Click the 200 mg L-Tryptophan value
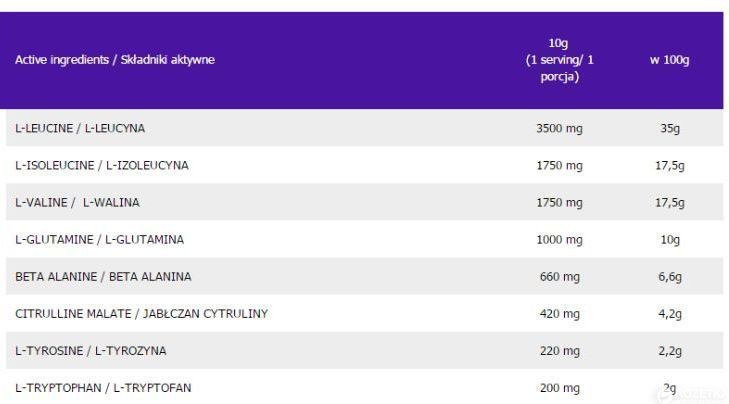The image size is (729, 404). tap(560, 388)
